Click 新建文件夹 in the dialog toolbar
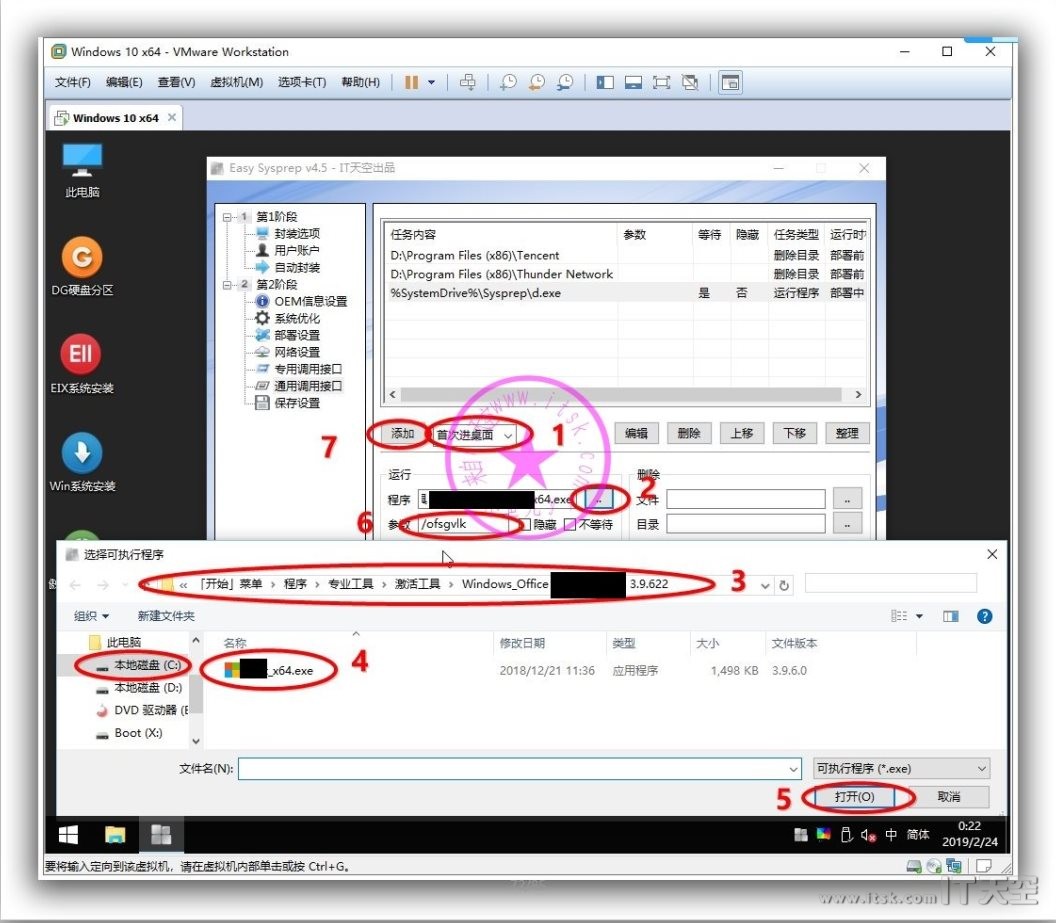 coord(166,616)
